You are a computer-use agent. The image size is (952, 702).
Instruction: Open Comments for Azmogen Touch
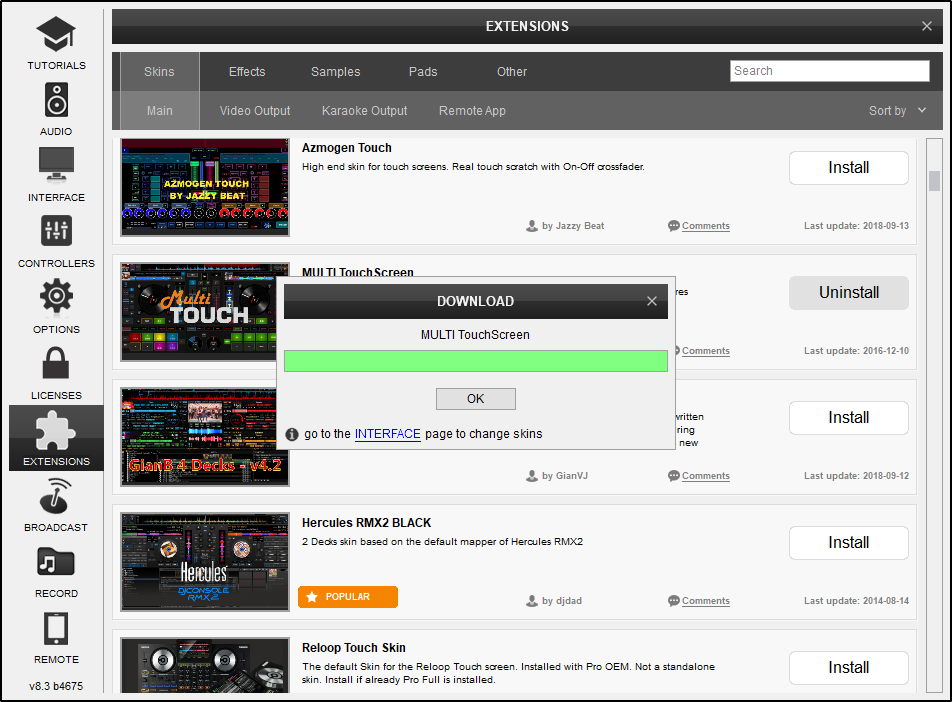[706, 226]
